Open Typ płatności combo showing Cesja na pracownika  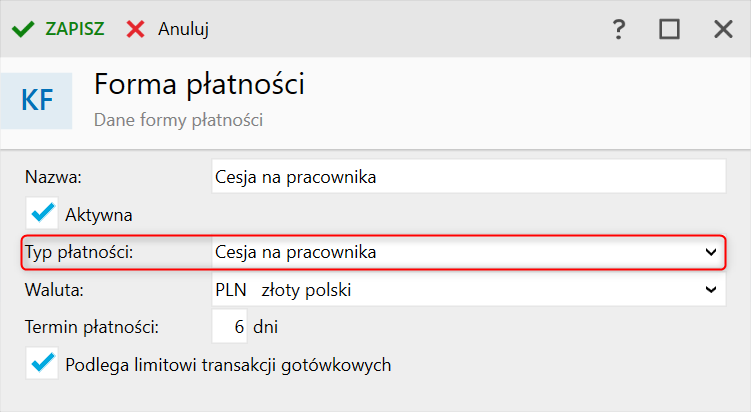[469, 252]
